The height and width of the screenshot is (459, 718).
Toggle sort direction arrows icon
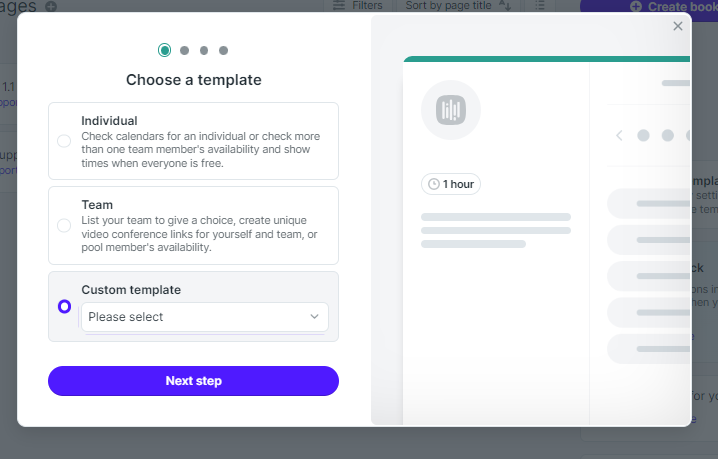point(505,5)
